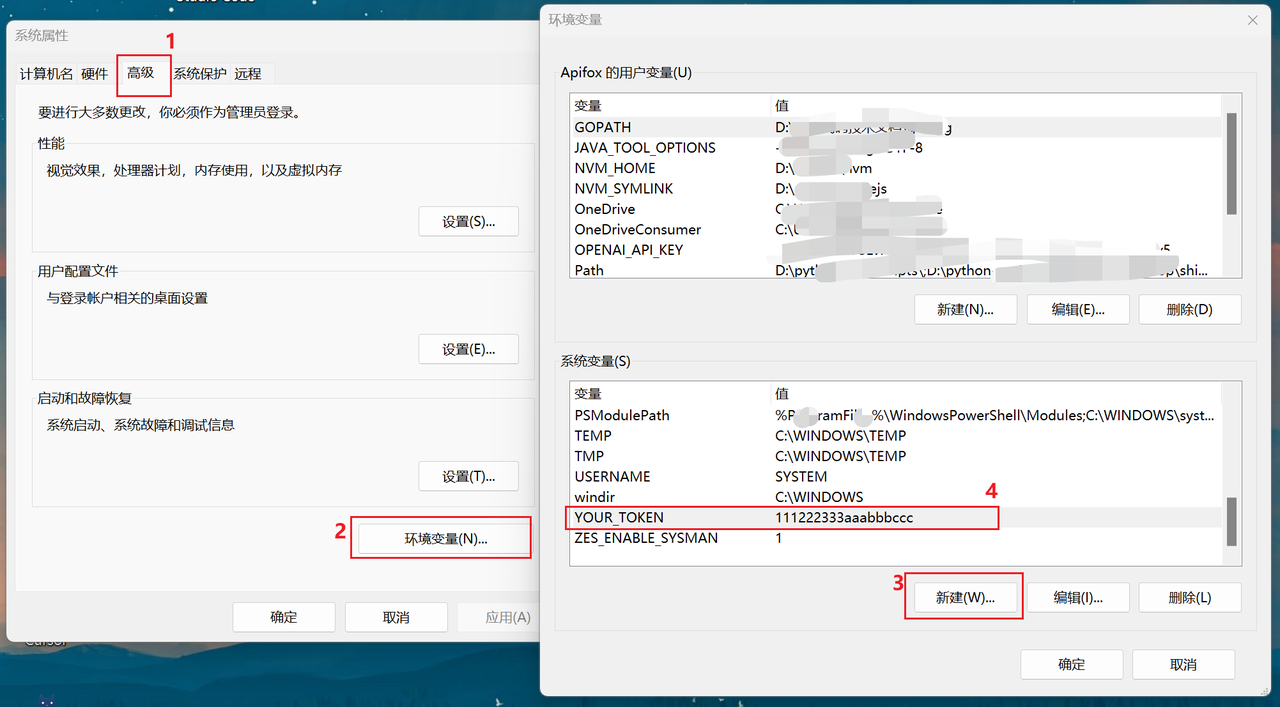
Task: Click 删除(L) under system variables
Action: 1190,597
